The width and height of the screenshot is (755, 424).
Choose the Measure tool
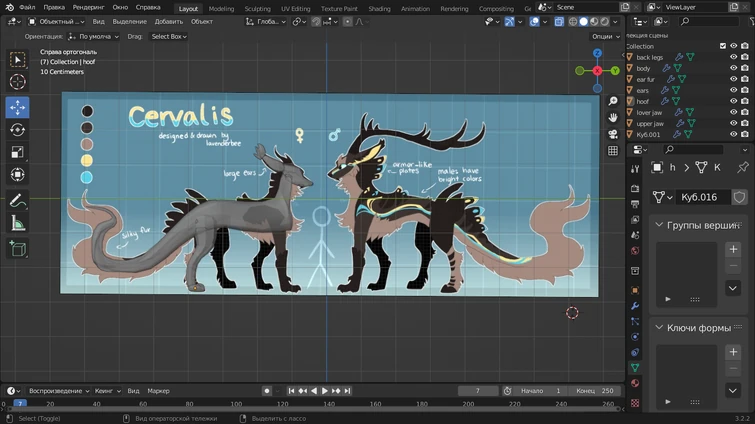pos(17,224)
